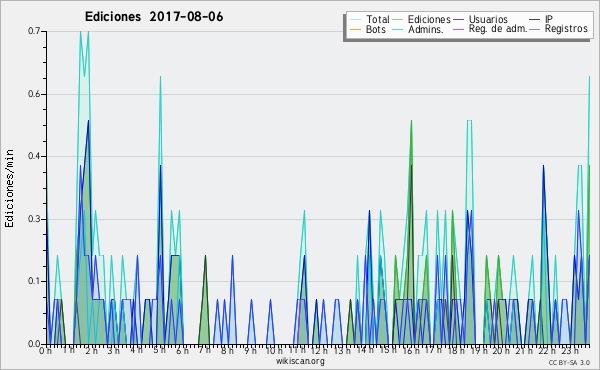Click the 'Admins.' legend entry
The width and height of the screenshot is (600, 370).
pos(418,29)
